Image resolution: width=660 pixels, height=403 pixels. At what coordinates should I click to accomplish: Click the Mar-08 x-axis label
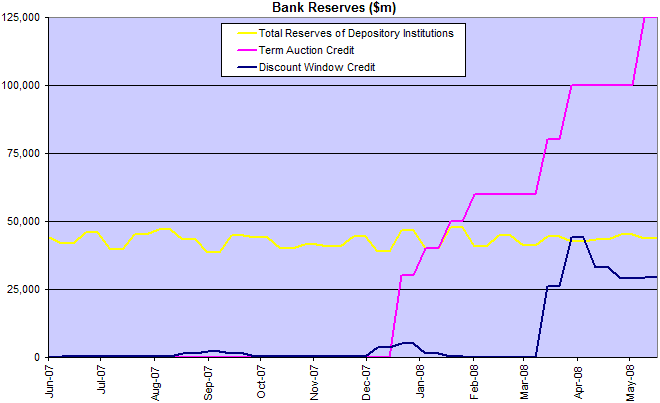(x=524, y=382)
